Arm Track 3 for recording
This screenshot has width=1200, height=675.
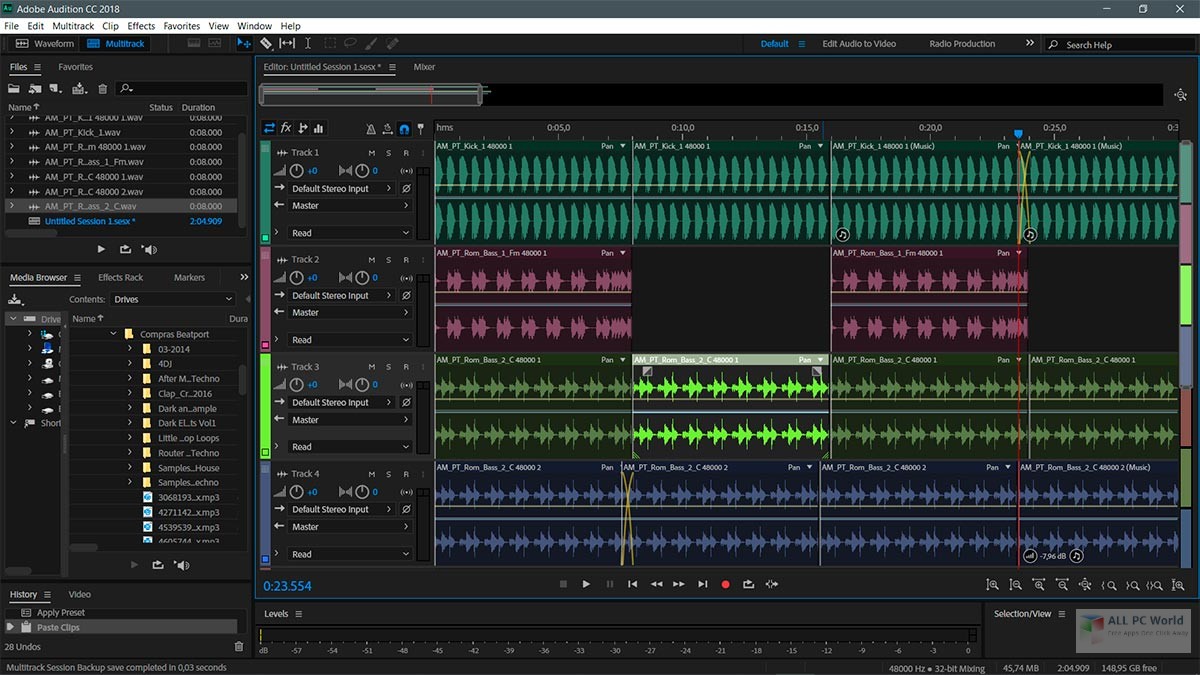click(x=406, y=367)
